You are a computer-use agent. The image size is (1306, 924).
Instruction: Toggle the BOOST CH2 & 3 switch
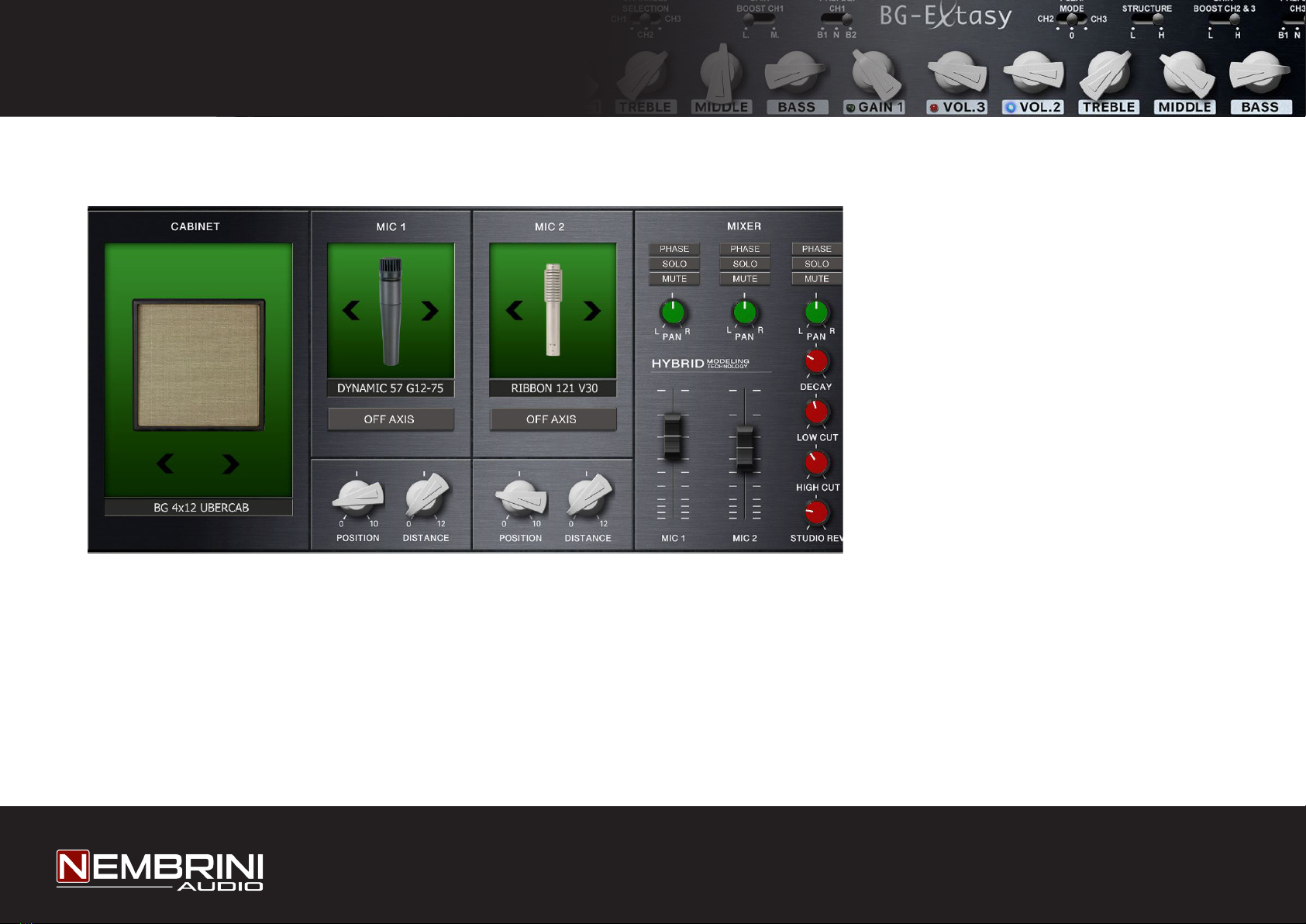tap(1224, 19)
